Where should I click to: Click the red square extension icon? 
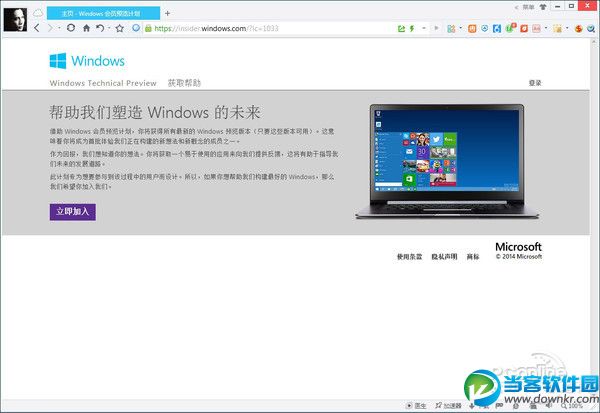(524, 29)
